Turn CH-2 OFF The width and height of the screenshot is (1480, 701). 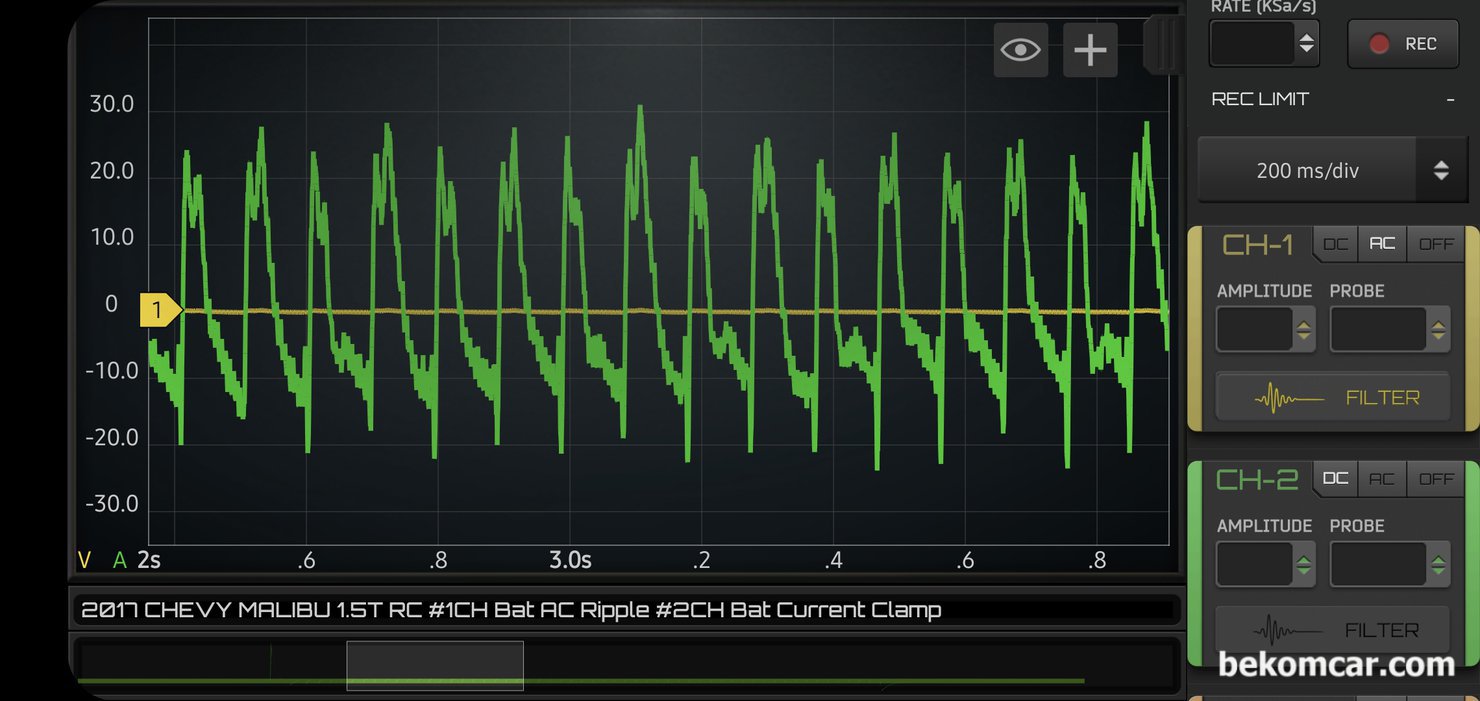1435,479
